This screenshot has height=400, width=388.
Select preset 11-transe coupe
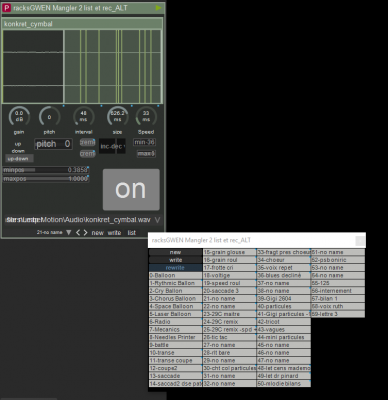tap(175, 360)
